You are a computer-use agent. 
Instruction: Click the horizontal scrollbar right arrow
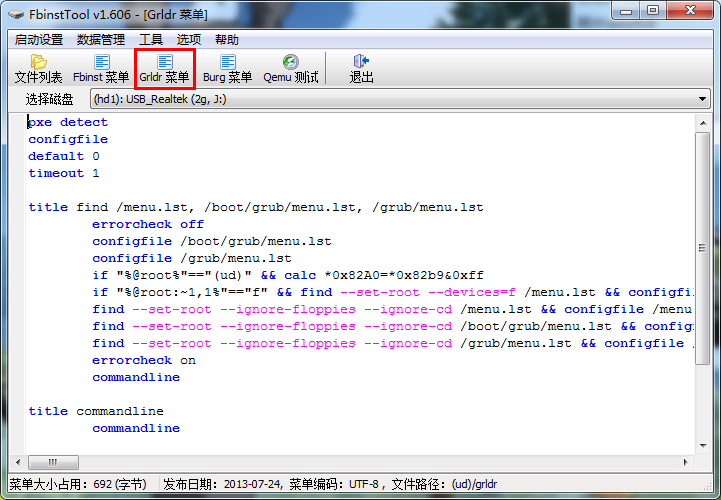686,462
